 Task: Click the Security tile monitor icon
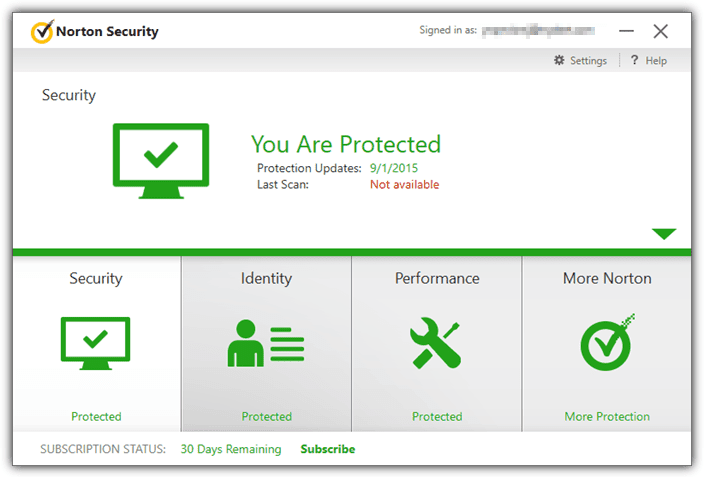(x=96, y=343)
